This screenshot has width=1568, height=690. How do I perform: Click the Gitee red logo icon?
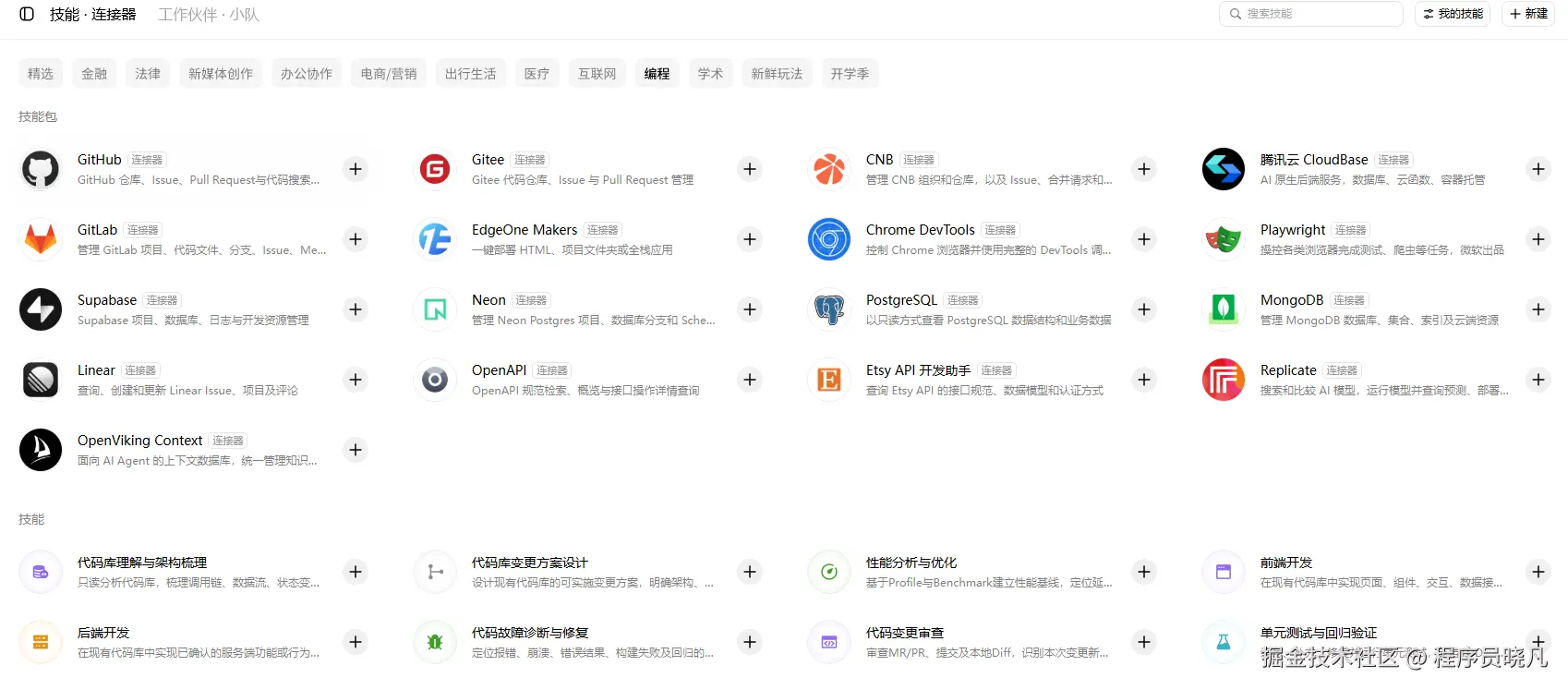pos(435,169)
